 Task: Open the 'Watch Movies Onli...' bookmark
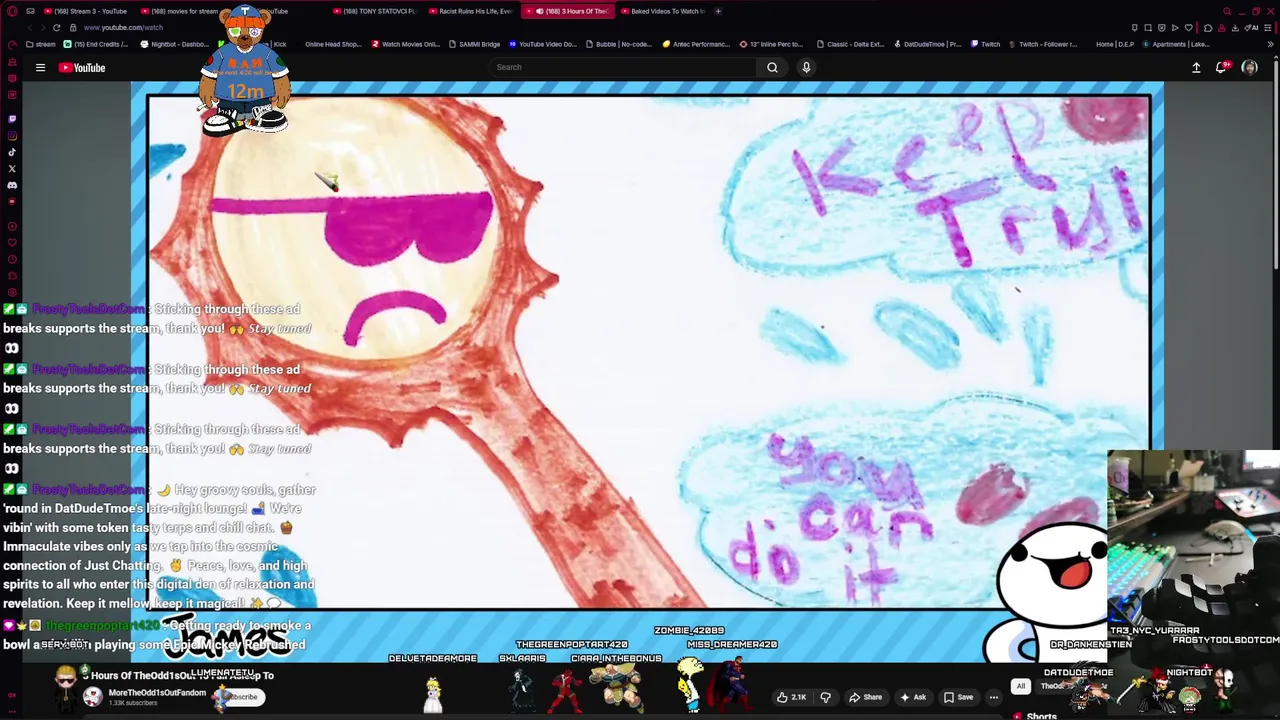(405, 44)
